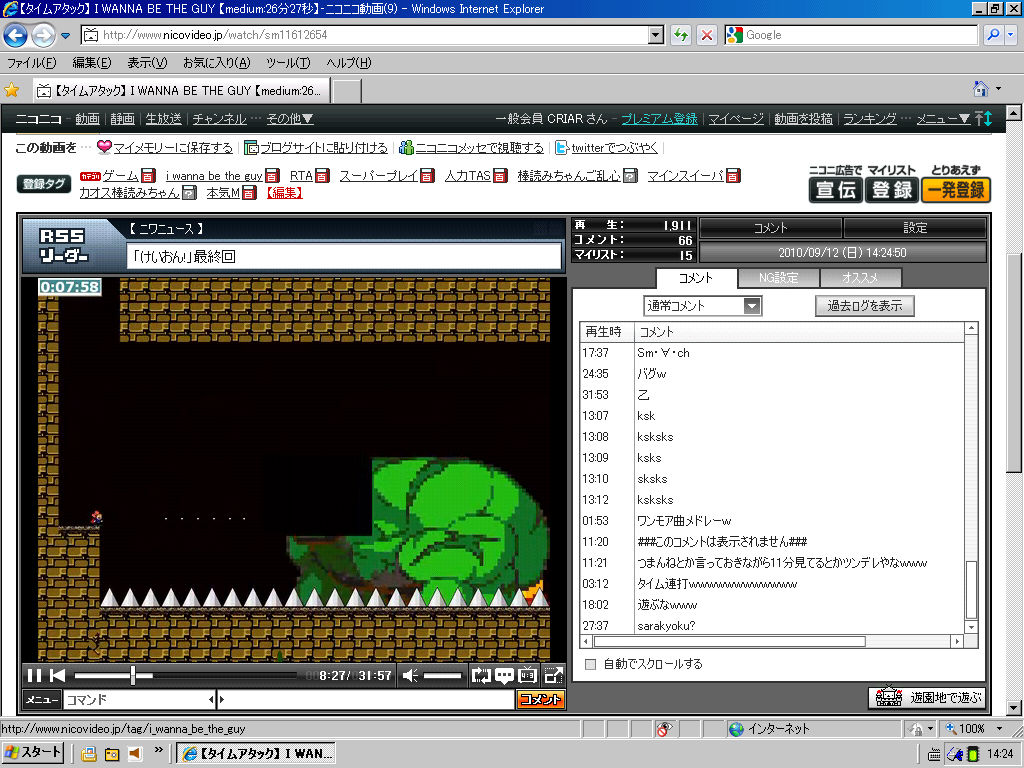Click the TV-shaped icon in player controls
Screen dimensions: 1024x768
point(528,675)
